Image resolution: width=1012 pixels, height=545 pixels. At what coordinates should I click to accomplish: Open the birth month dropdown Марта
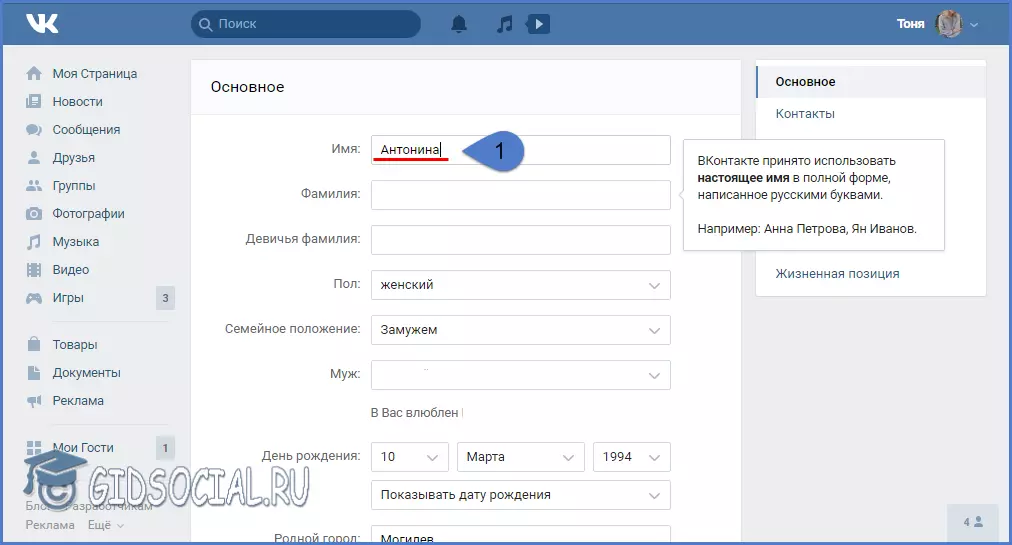click(520, 457)
